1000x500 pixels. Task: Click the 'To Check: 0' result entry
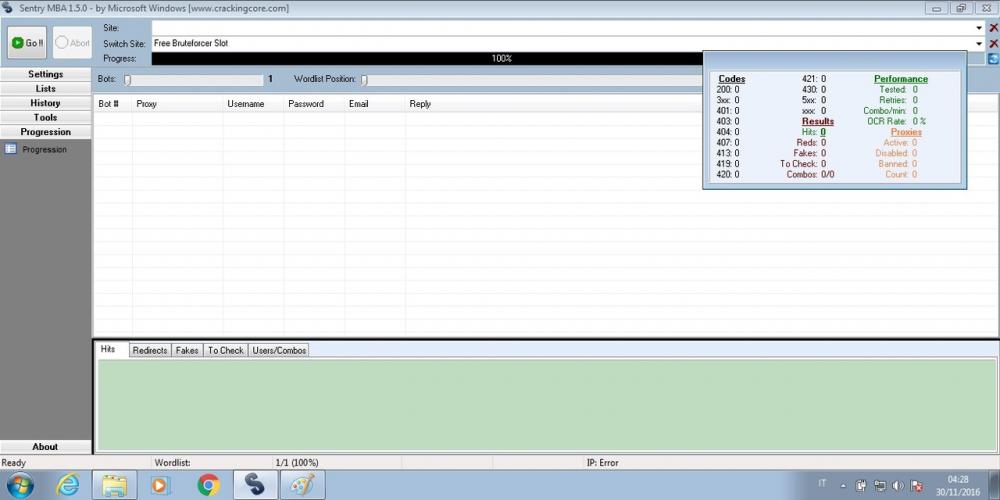[802, 164]
